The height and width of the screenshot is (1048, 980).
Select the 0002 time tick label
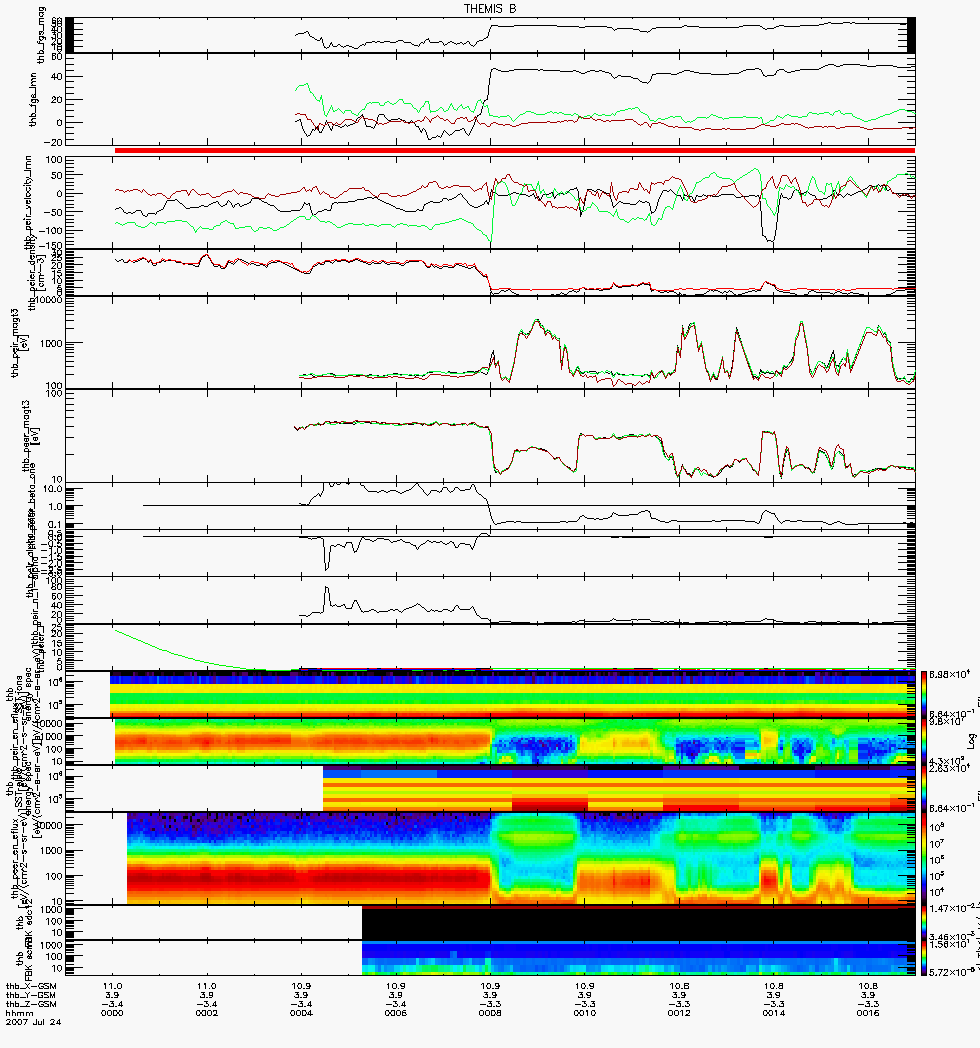(207, 1013)
